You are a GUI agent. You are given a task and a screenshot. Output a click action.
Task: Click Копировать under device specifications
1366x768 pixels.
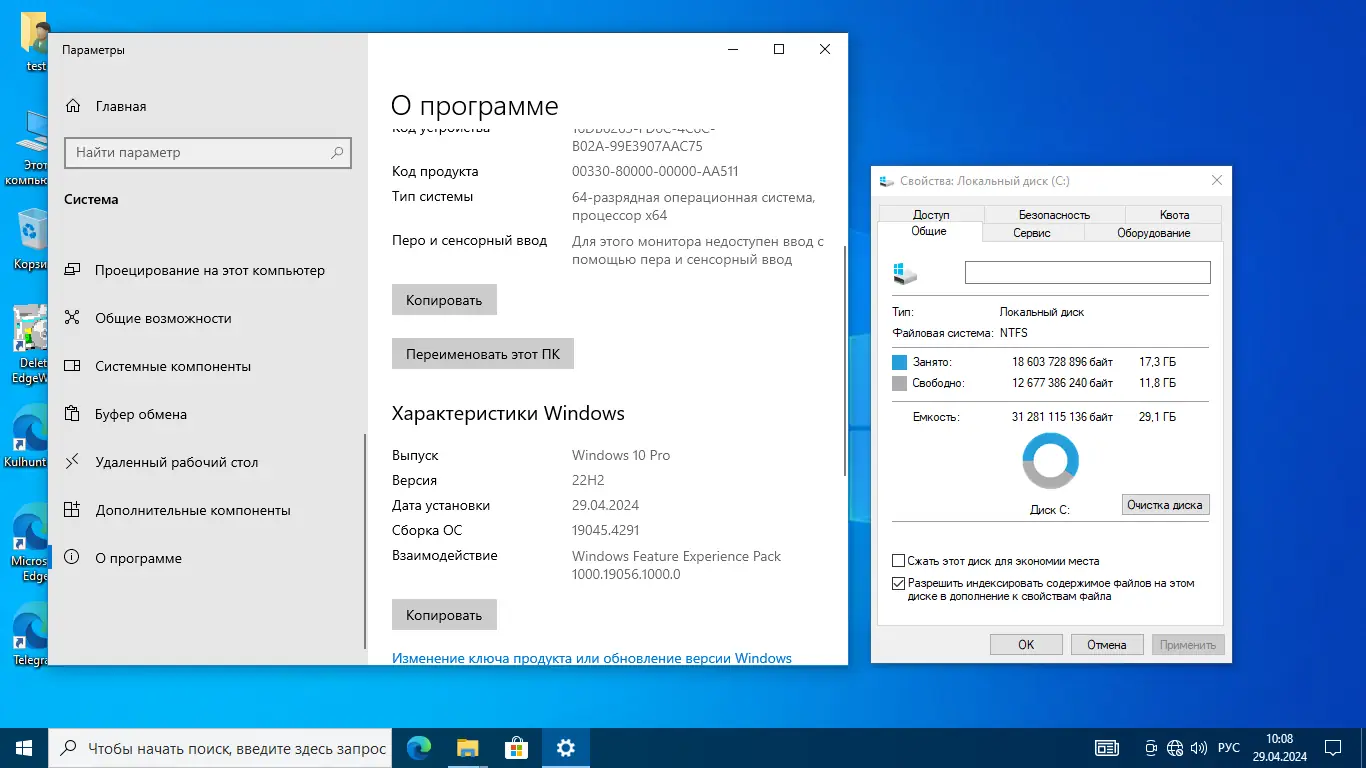444,300
